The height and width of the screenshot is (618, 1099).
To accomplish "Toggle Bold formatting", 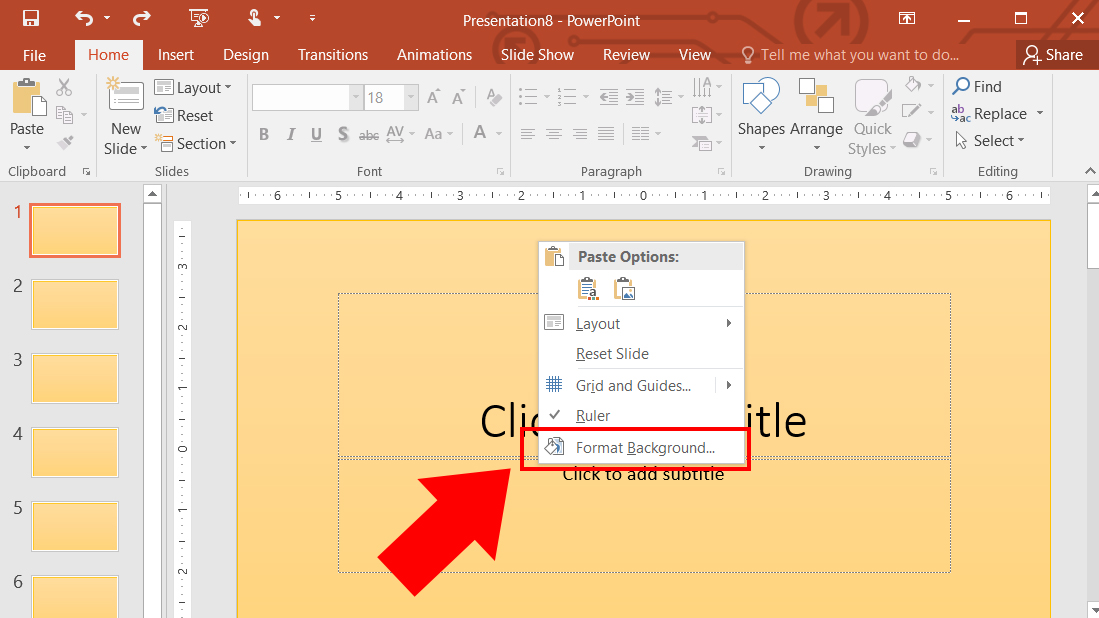I will click(264, 134).
